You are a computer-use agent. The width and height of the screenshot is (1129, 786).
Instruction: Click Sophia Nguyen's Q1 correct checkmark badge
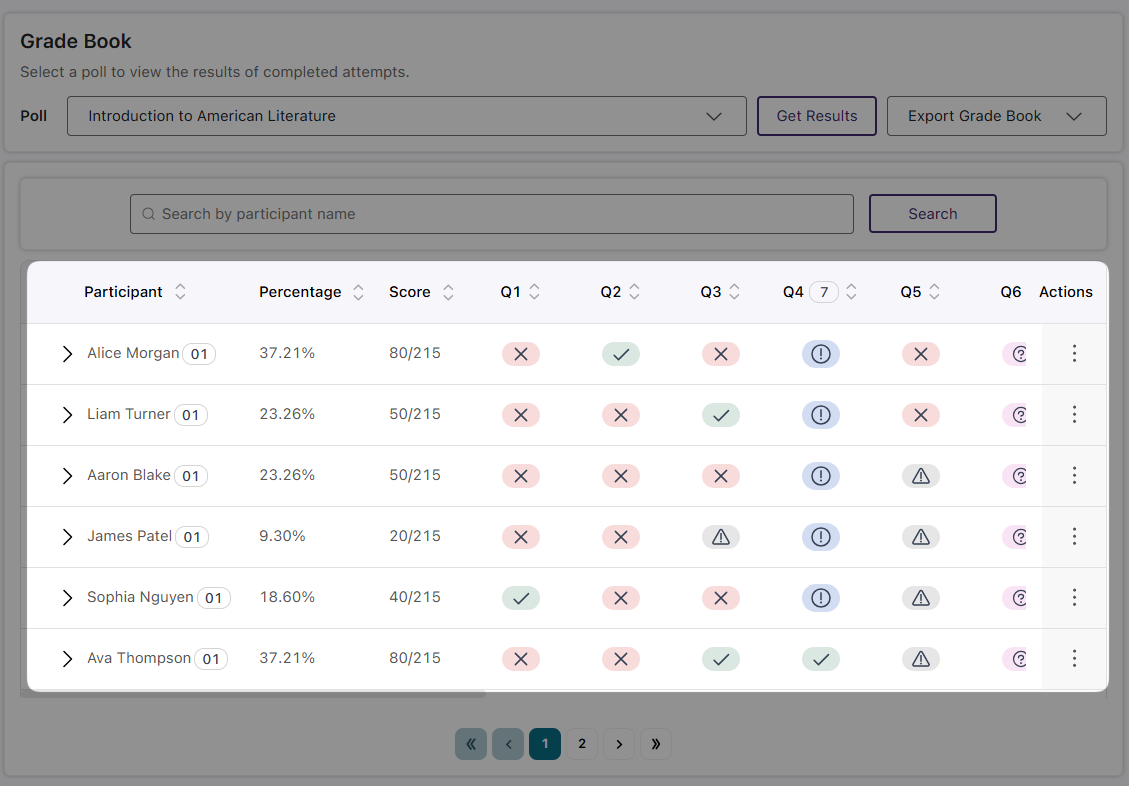tap(520, 598)
